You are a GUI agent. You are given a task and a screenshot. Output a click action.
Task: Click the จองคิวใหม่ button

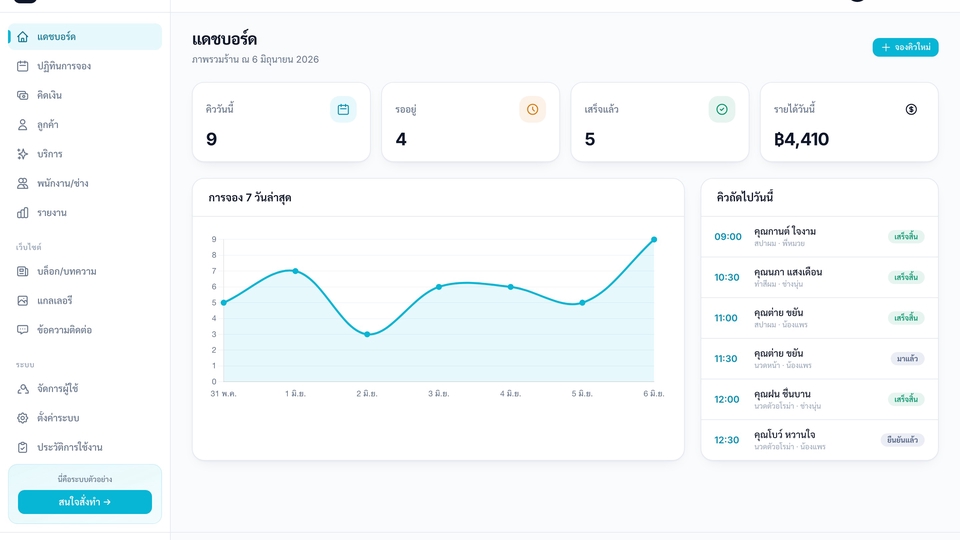[x=906, y=47]
